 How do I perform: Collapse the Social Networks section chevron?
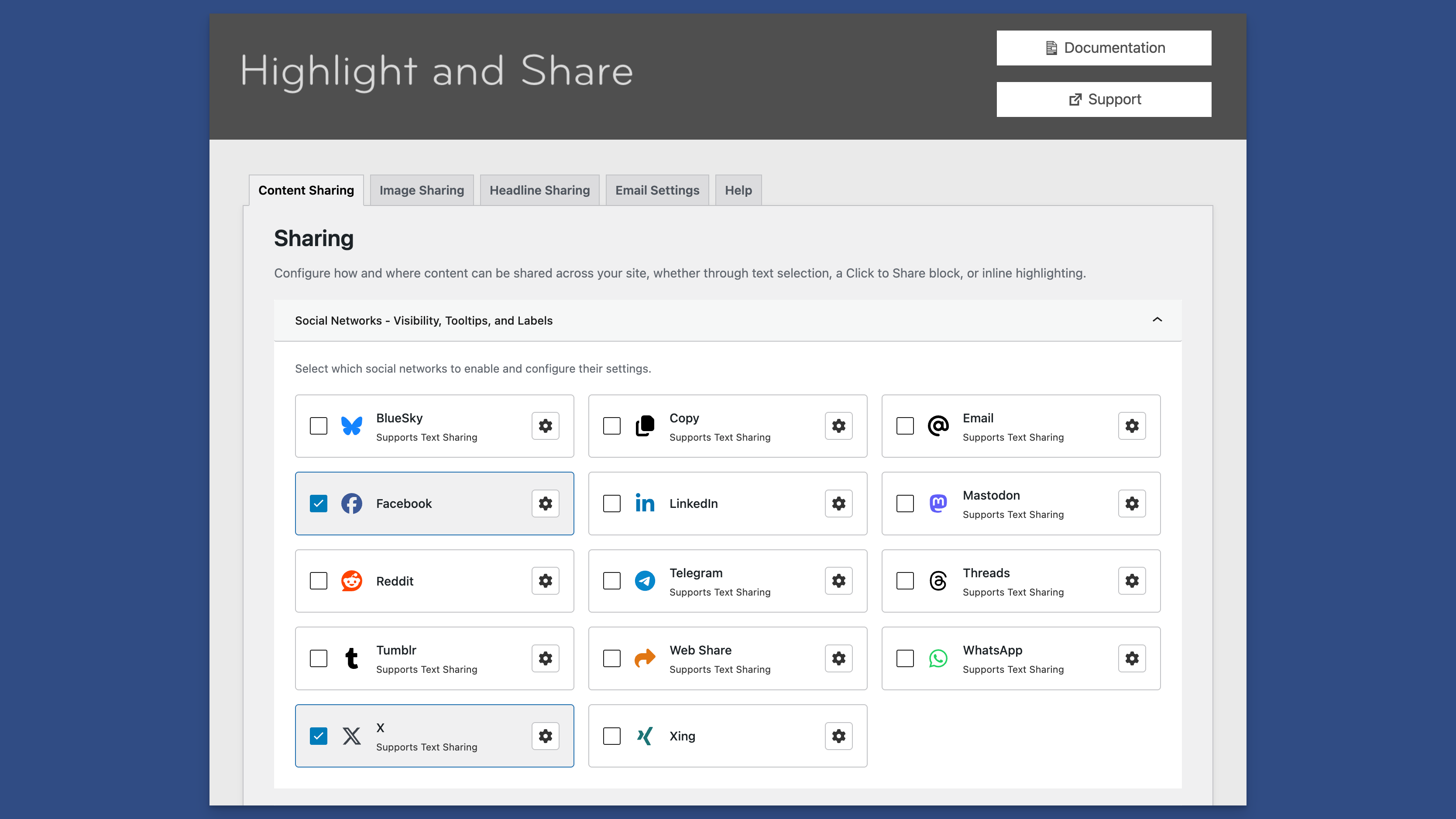(1157, 319)
